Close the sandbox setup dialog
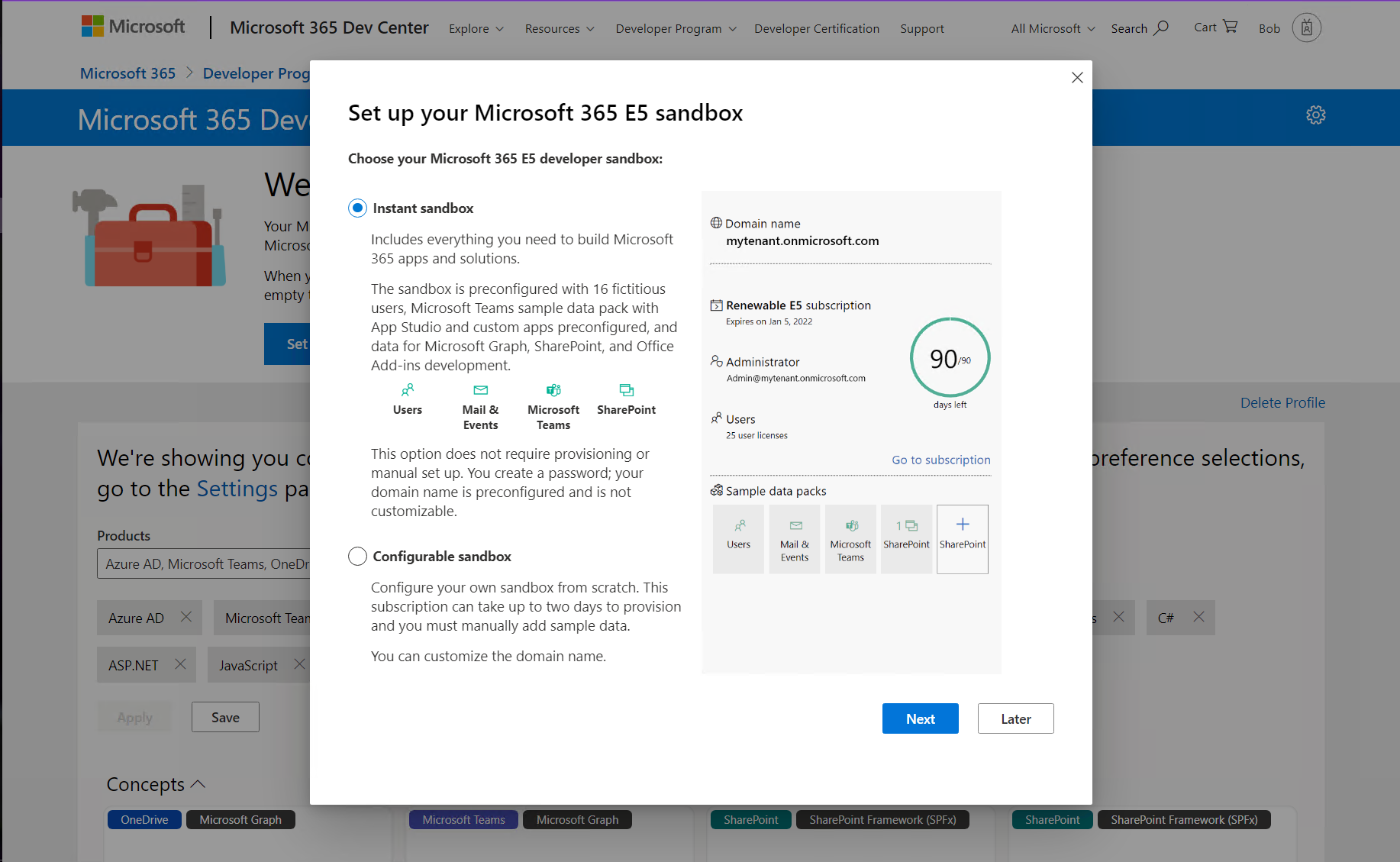Viewport: 1400px width, 862px height. tap(1077, 78)
